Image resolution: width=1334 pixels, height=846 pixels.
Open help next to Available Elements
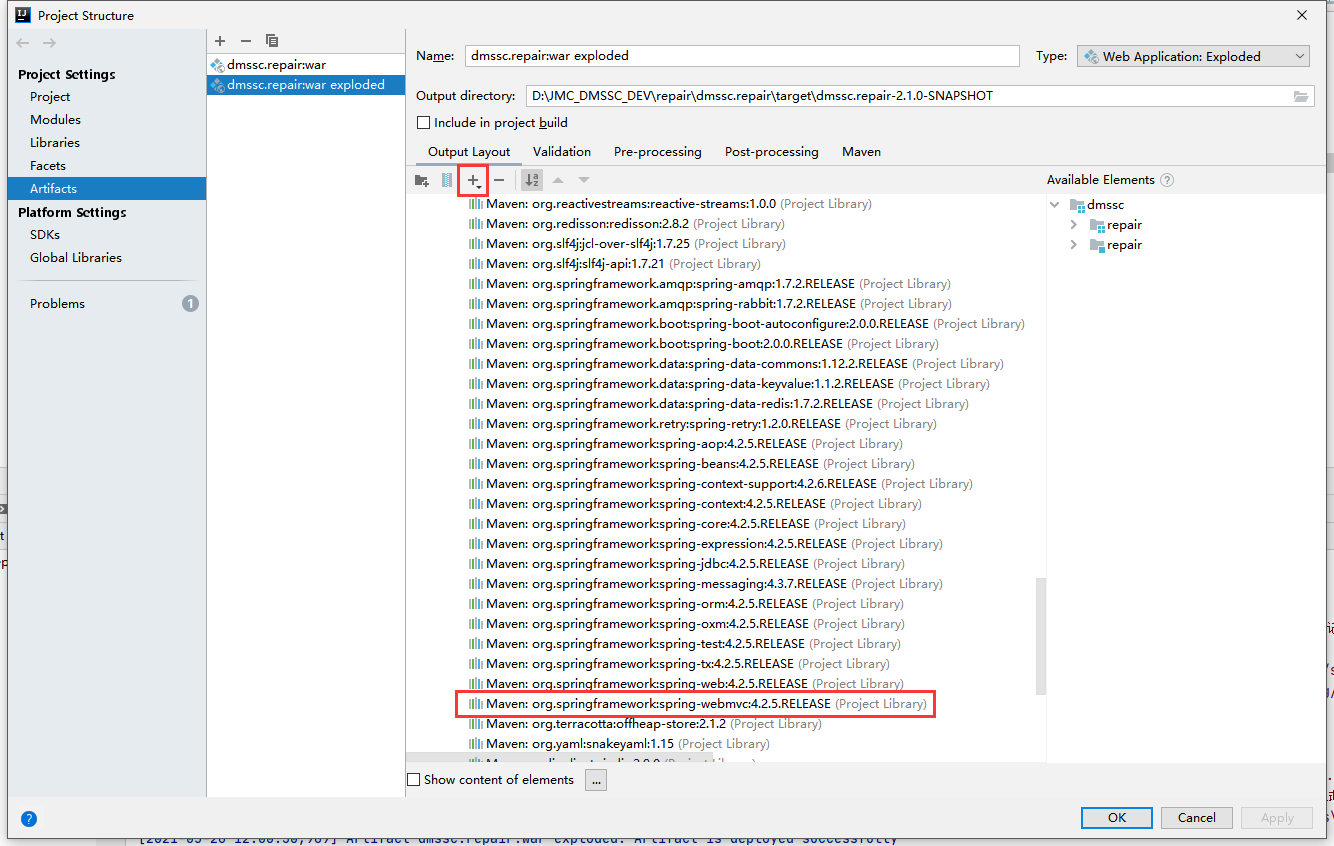[x=1167, y=180]
